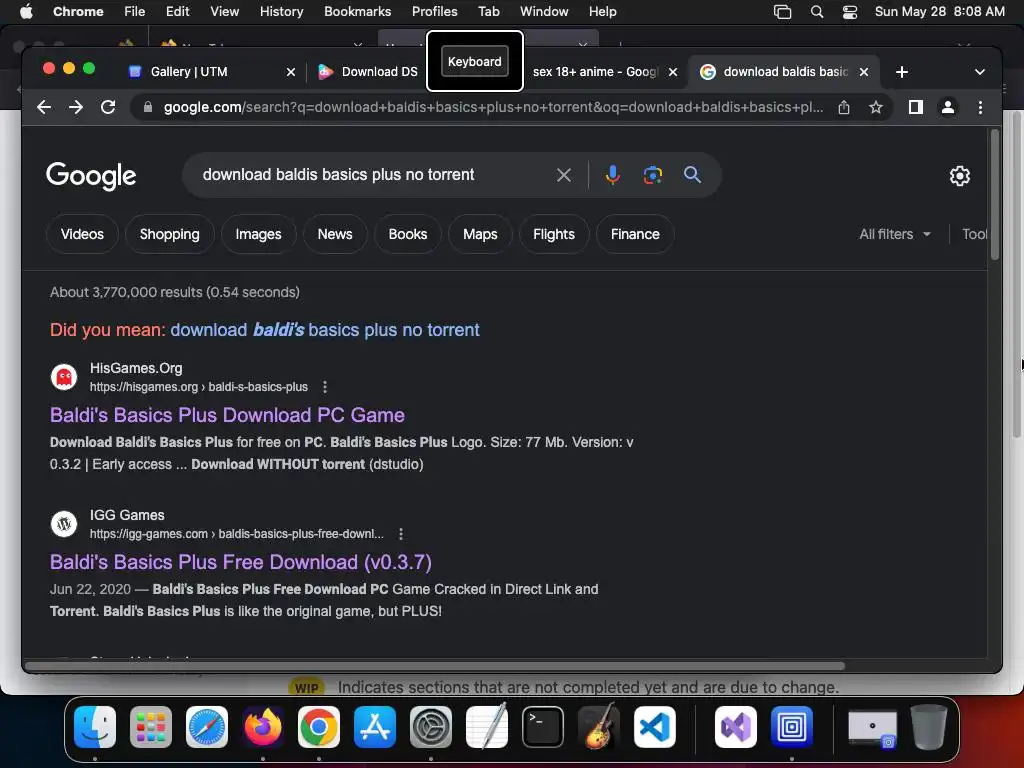Viewport: 1024px width, 768px height.
Task: Open the Bookmarks menu
Action: tap(357, 12)
